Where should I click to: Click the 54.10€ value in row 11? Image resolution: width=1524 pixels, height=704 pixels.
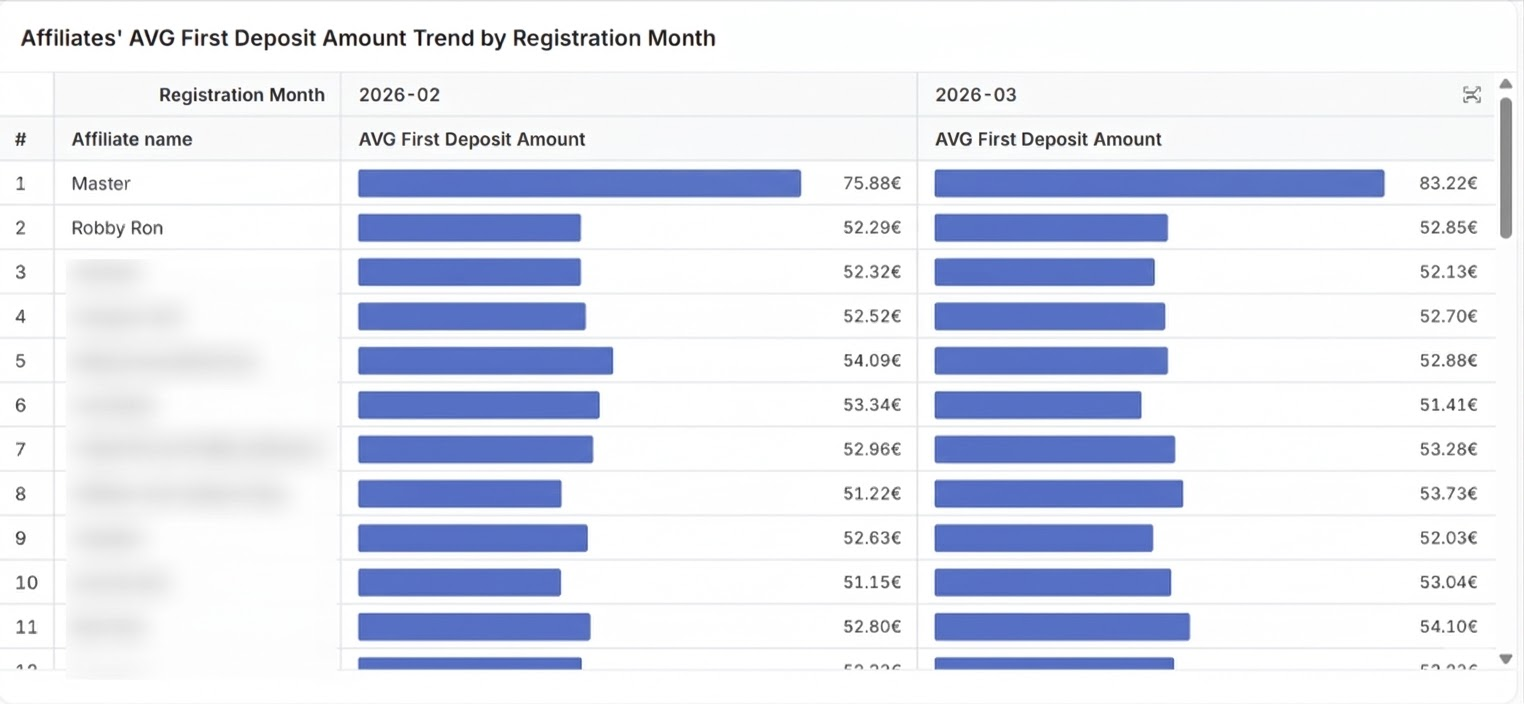[1448, 626]
